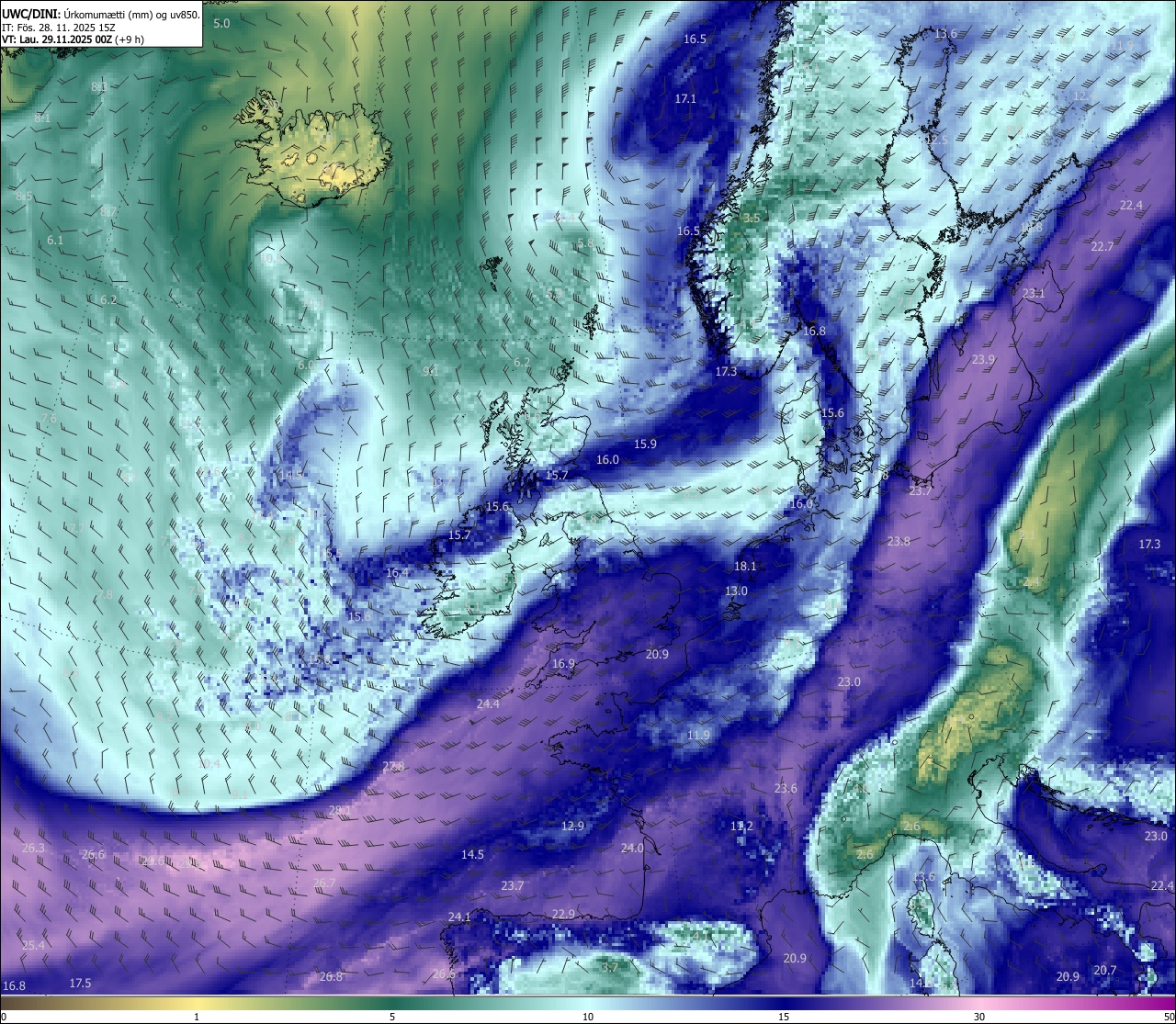Click the '17.1' precipitable water value

[x=685, y=98]
